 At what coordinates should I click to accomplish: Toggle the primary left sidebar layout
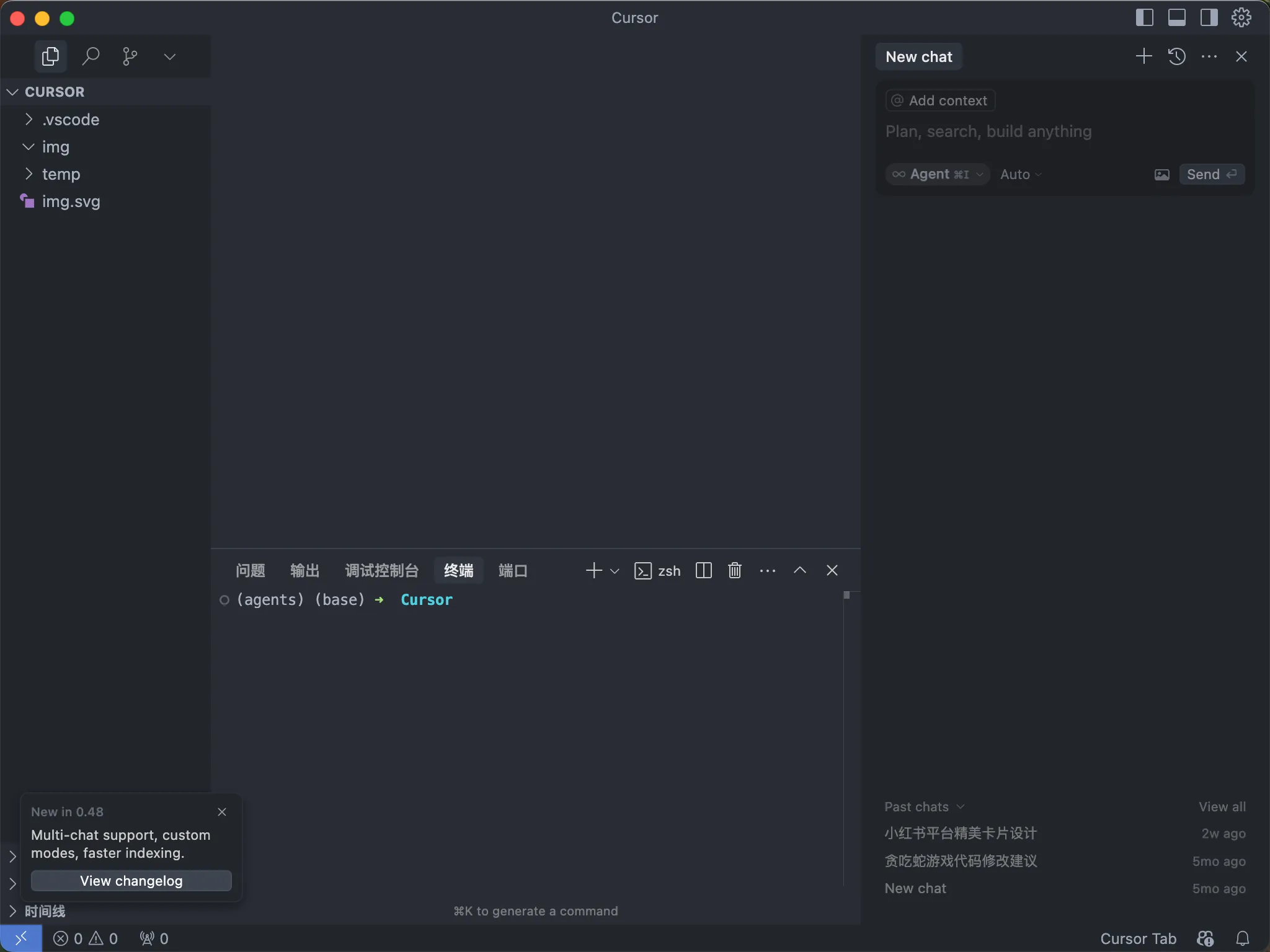pyautogui.click(x=1144, y=17)
